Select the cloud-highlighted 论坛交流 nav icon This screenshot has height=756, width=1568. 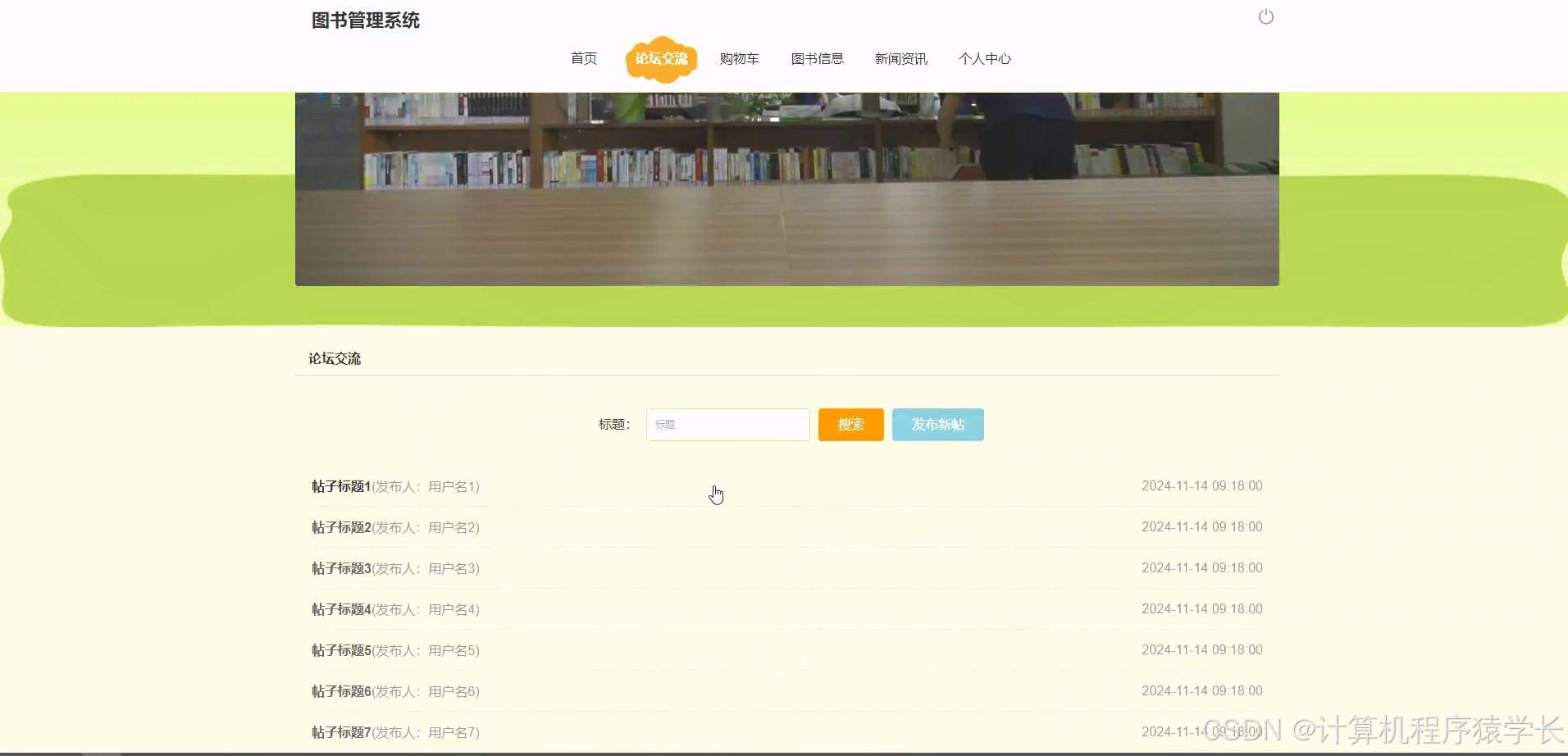pyautogui.click(x=661, y=58)
